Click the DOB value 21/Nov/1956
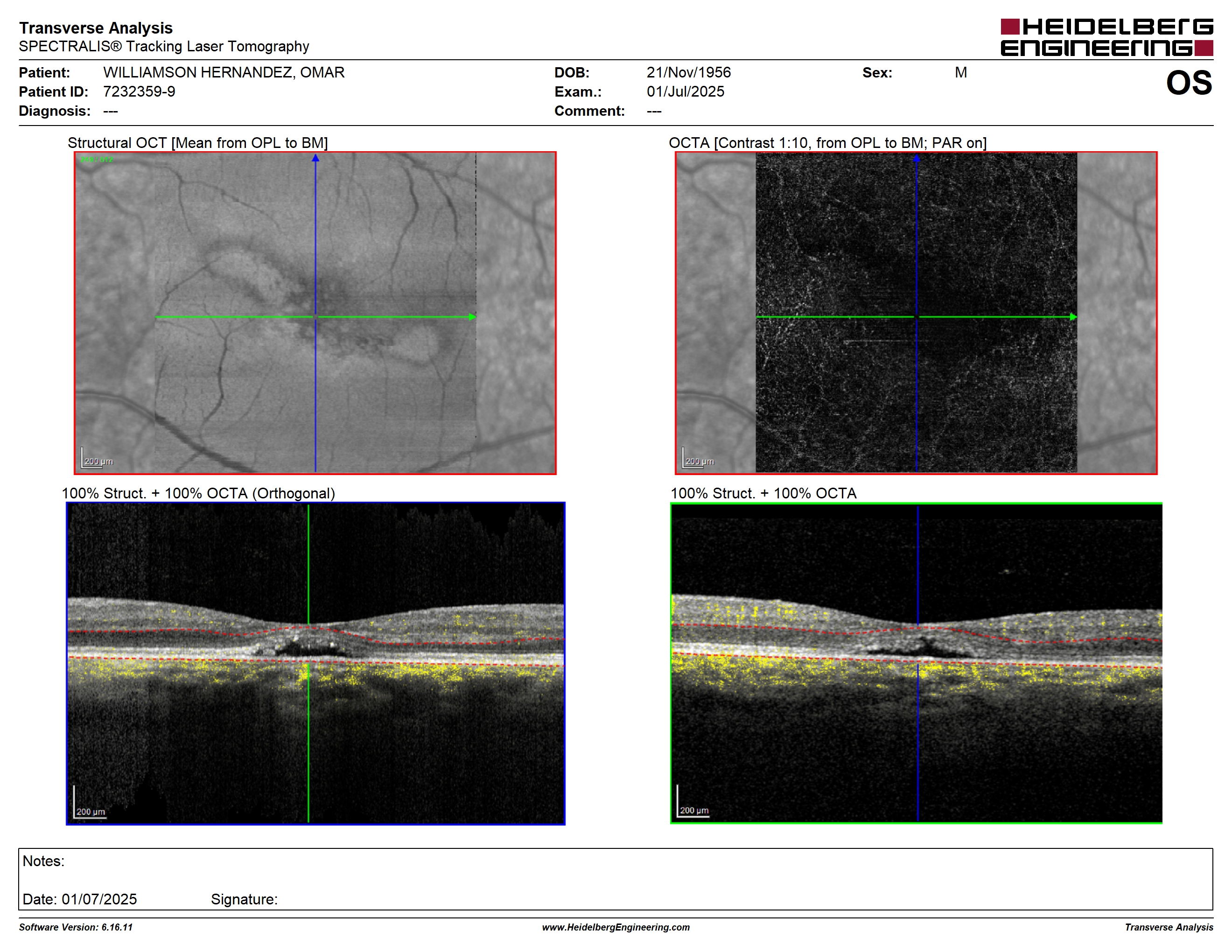This screenshot has height=952, width=1232. point(689,72)
